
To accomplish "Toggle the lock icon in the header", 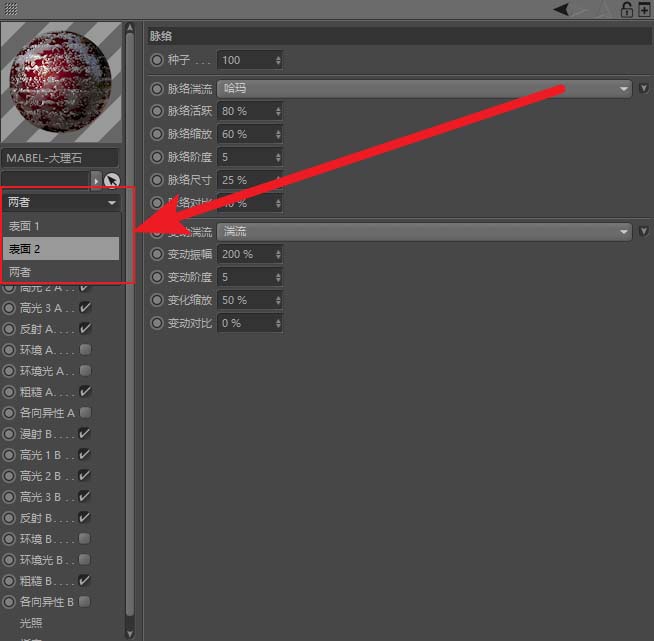I will click(x=626, y=9).
